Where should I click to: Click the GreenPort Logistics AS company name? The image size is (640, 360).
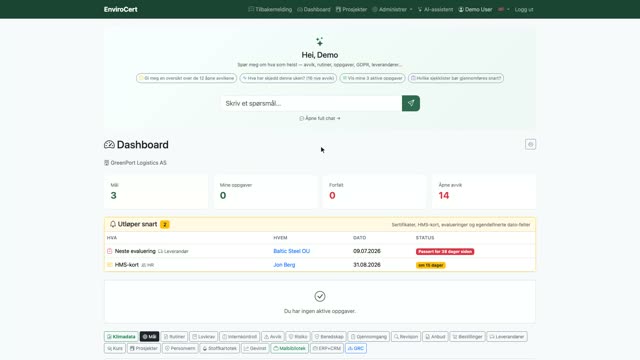point(138,163)
